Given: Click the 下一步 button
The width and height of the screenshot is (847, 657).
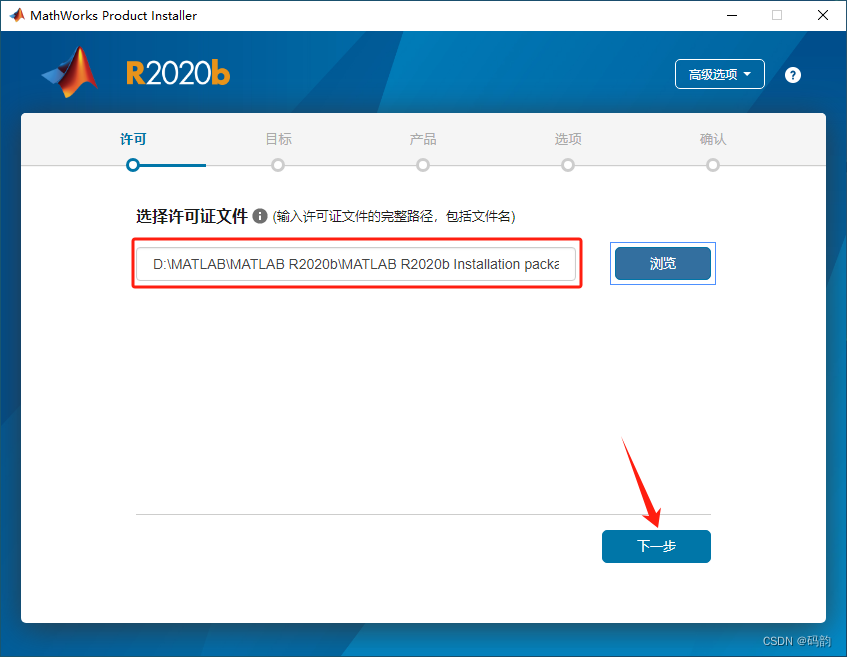Looking at the screenshot, I should tap(656, 546).
